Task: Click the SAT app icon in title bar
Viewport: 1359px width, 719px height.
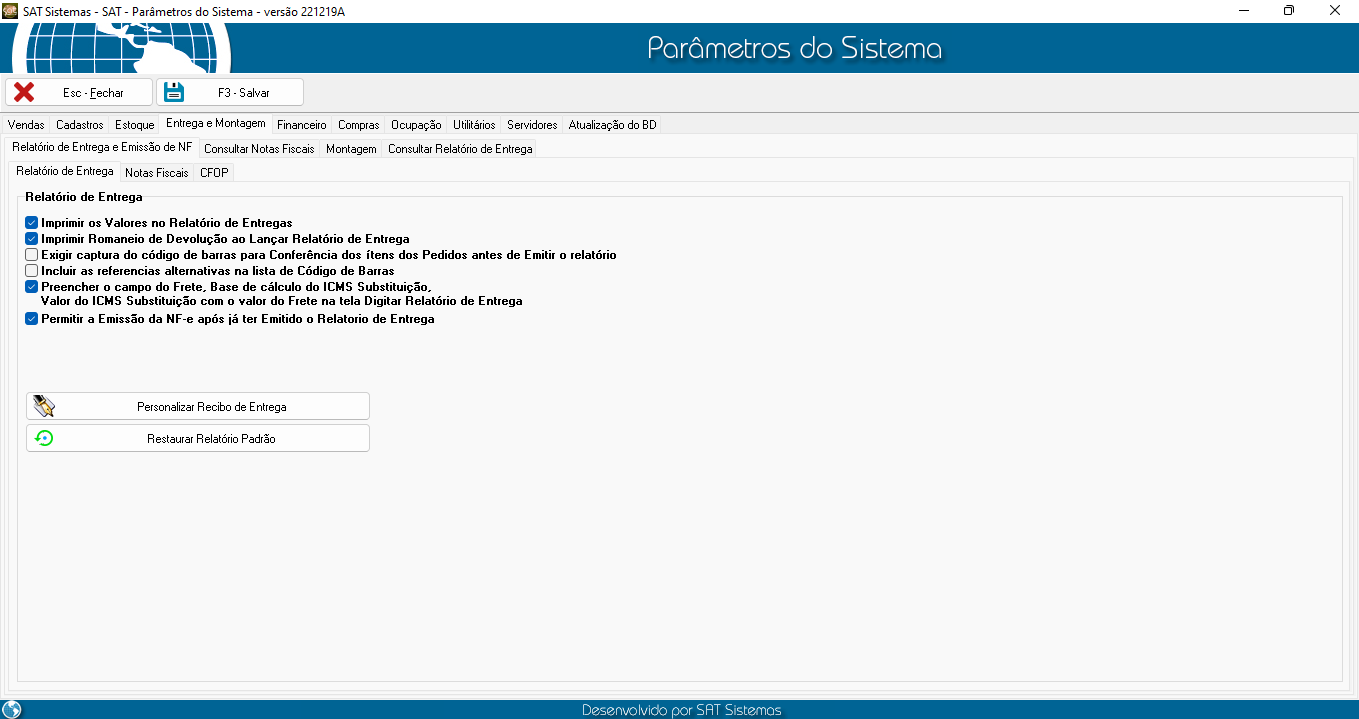Action: tap(10, 11)
